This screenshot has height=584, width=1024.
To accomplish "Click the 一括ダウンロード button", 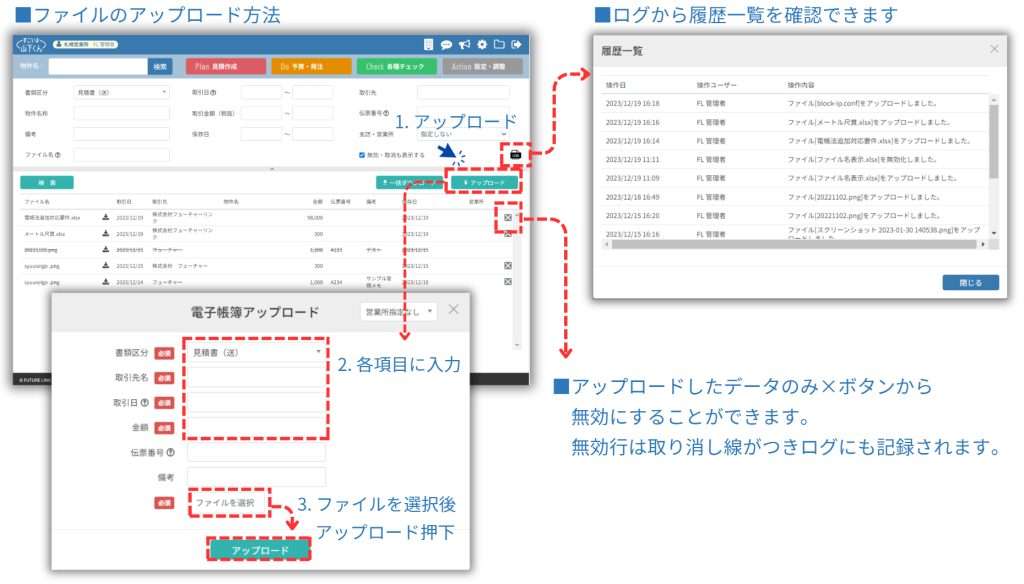I will (409, 183).
